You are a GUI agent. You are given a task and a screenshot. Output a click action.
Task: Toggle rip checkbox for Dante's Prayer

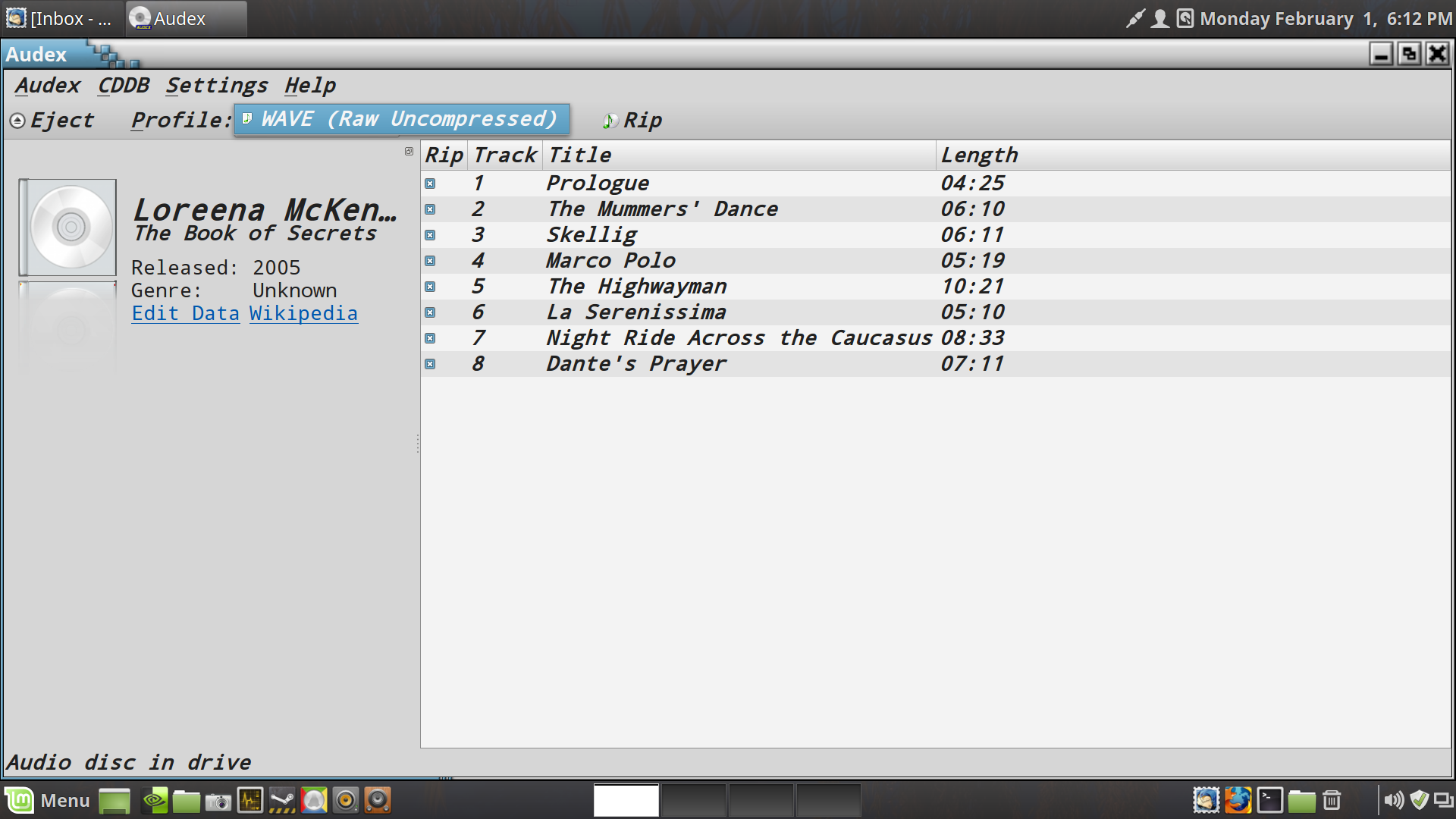pyautogui.click(x=430, y=364)
